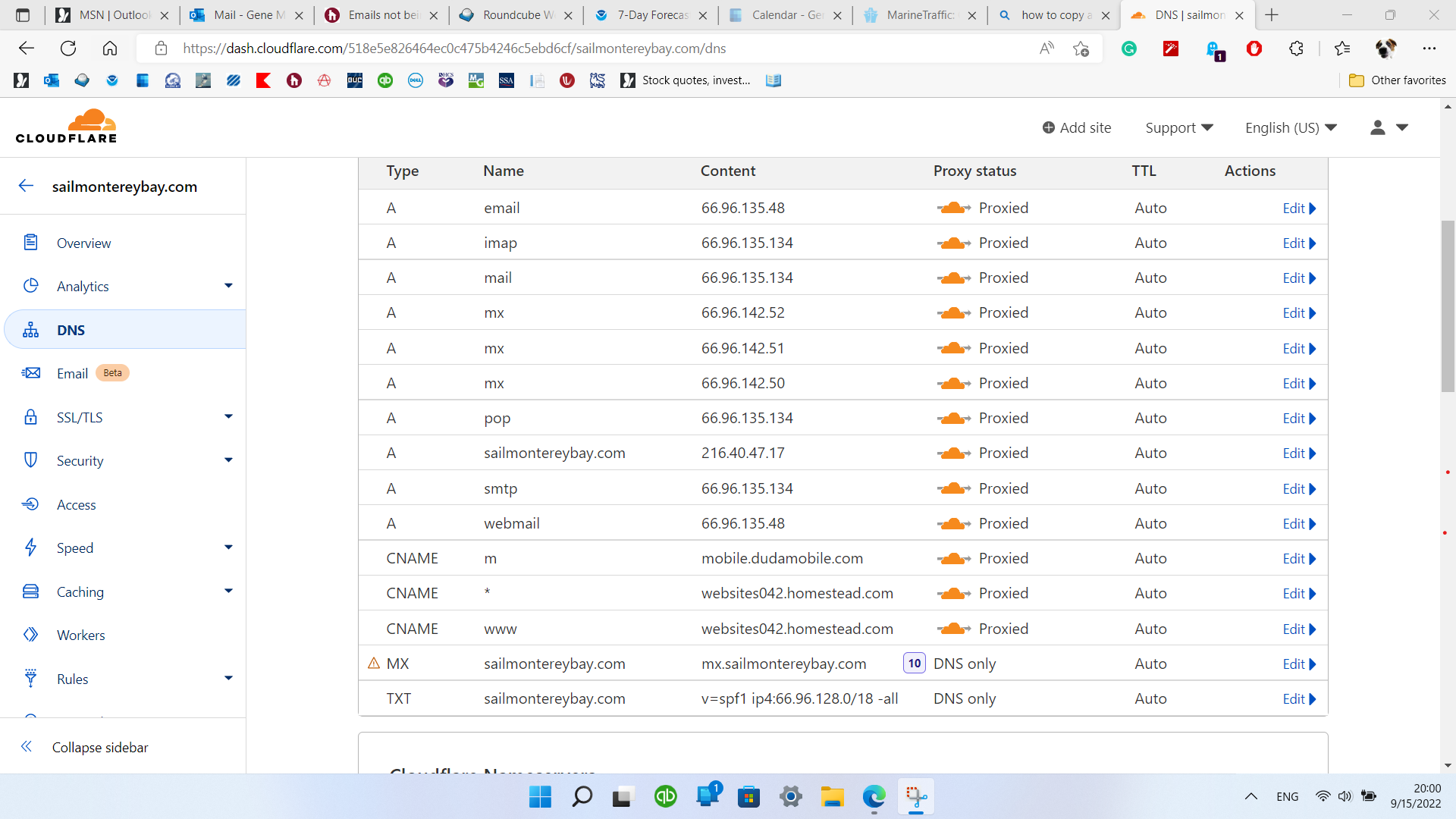Image resolution: width=1456 pixels, height=819 pixels.
Task: Click the warning triangle on the MX record
Action: (x=374, y=663)
